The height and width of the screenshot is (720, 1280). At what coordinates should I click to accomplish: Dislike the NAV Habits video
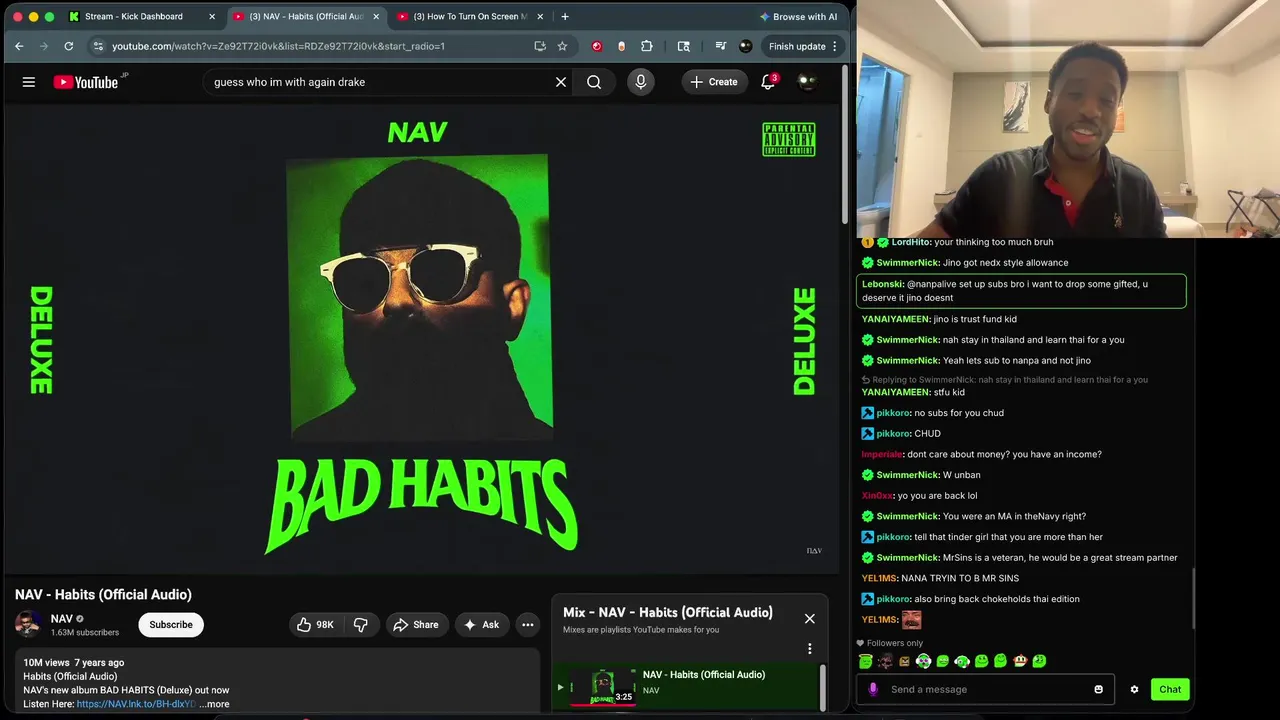point(361,625)
